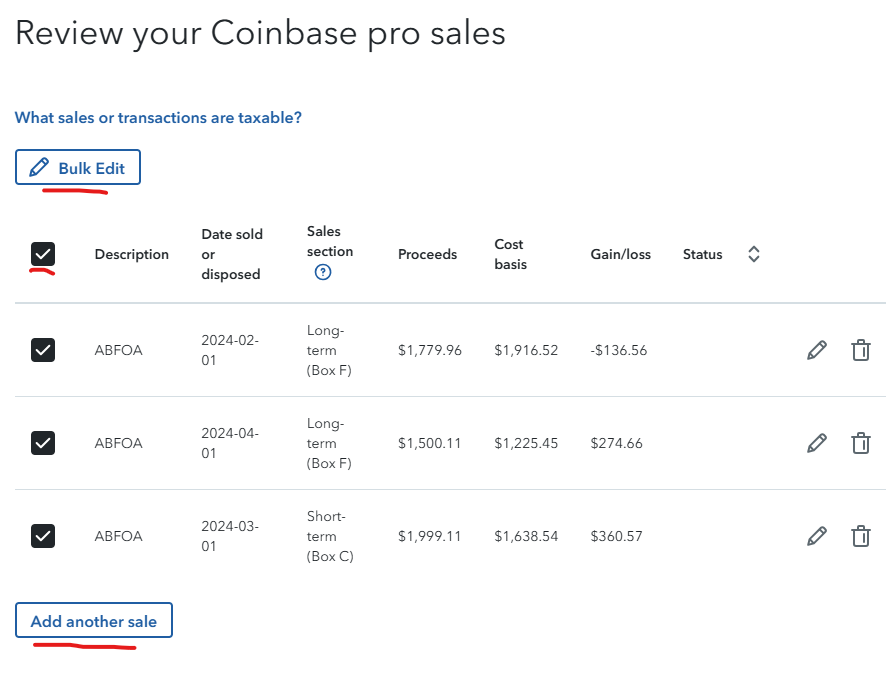This screenshot has height=675, width=886.
Task: Click Add another sale
Action: [94, 621]
